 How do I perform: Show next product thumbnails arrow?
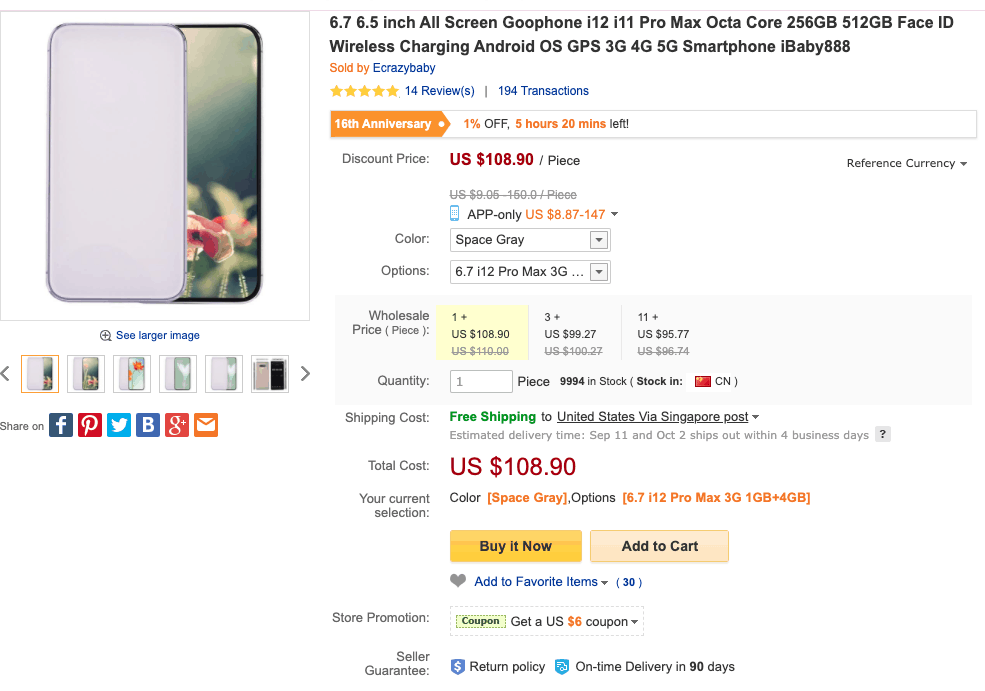pos(305,374)
